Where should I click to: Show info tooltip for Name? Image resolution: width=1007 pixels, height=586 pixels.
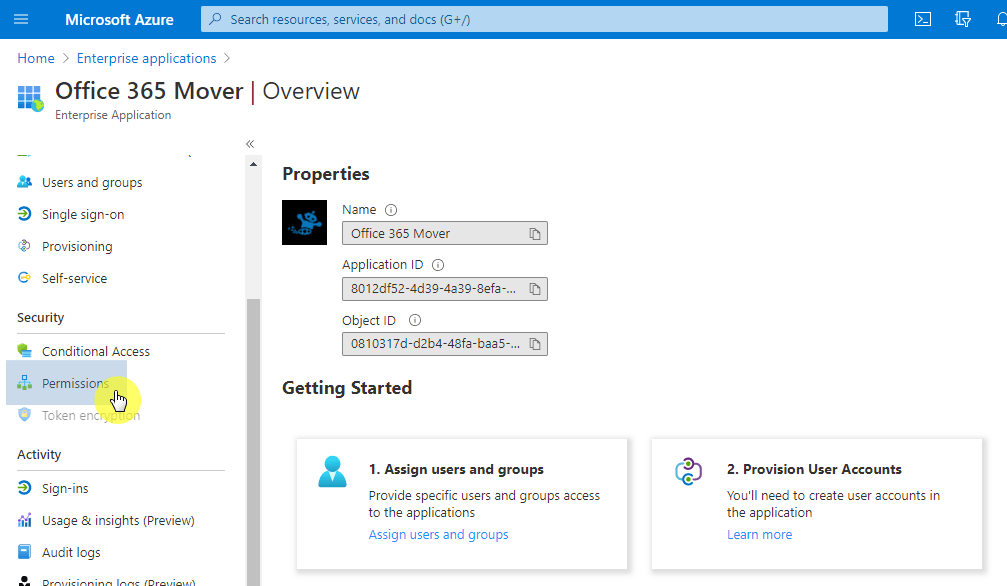(x=390, y=210)
